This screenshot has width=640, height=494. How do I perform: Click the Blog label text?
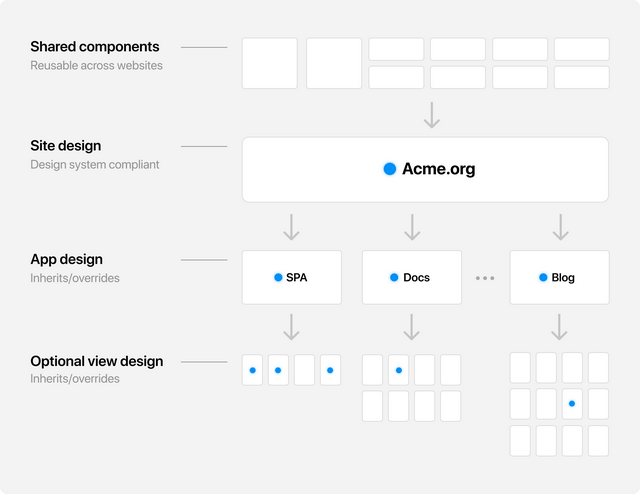click(x=563, y=278)
